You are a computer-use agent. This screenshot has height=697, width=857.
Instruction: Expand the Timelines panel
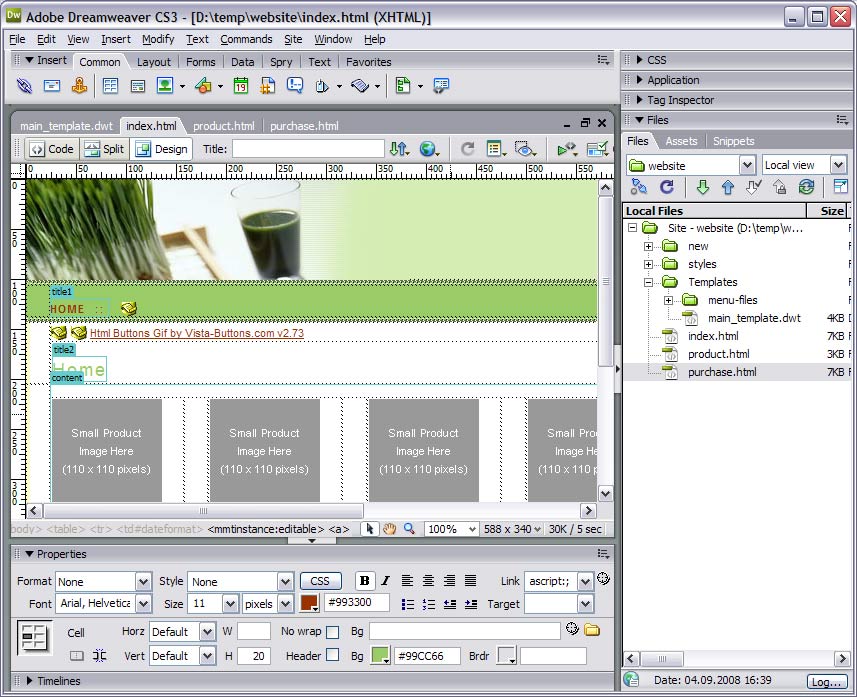(x=30, y=681)
